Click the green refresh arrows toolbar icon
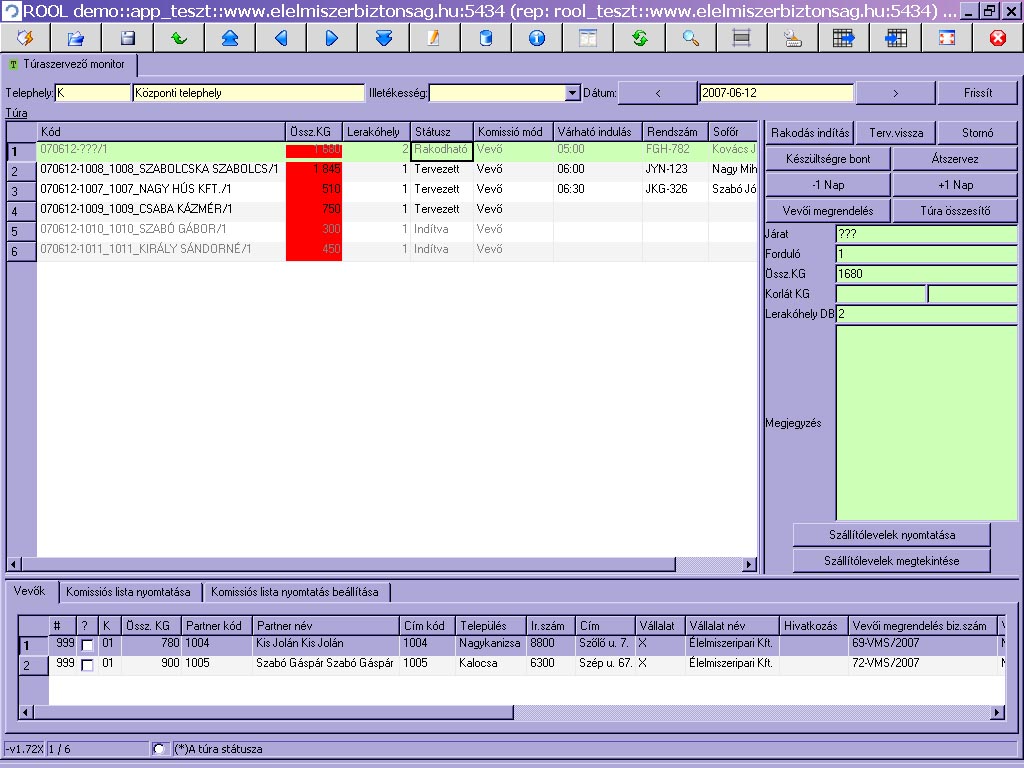This screenshot has width=1024, height=768. [639, 38]
